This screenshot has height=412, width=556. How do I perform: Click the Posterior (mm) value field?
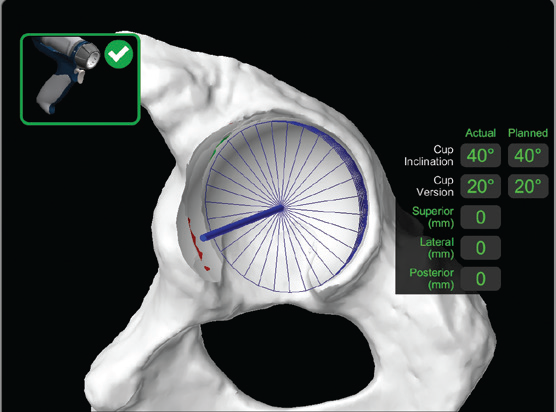pos(480,279)
